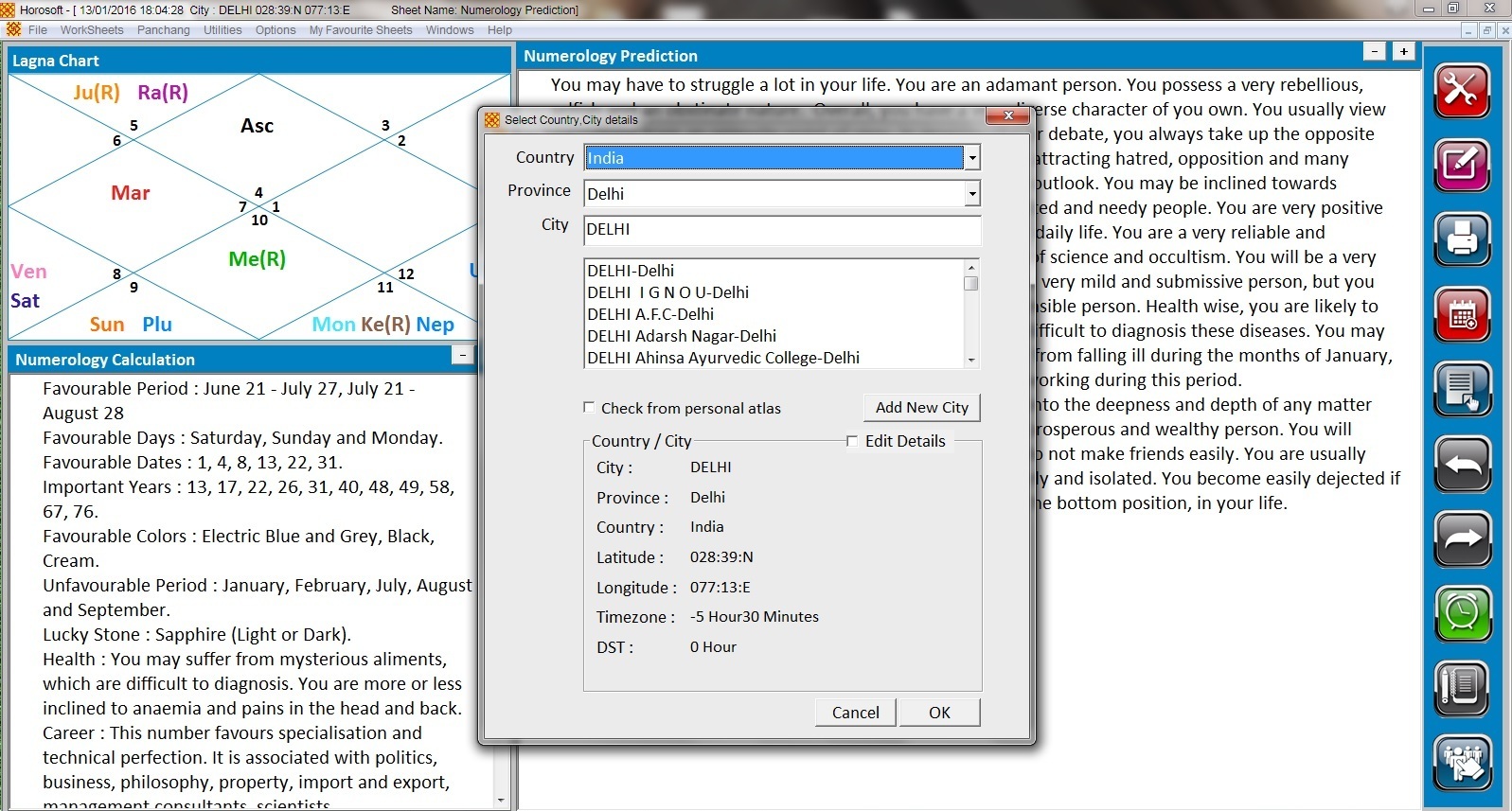This screenshot has height=811, width=1512.
Task: Click Ju(R) in the Lagna Chart
Action: 97,93
